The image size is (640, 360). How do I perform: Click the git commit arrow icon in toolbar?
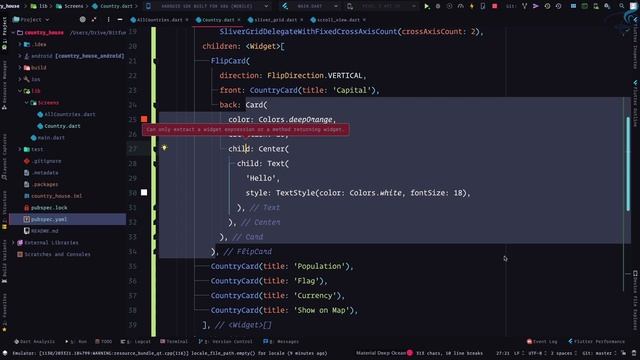536,6
